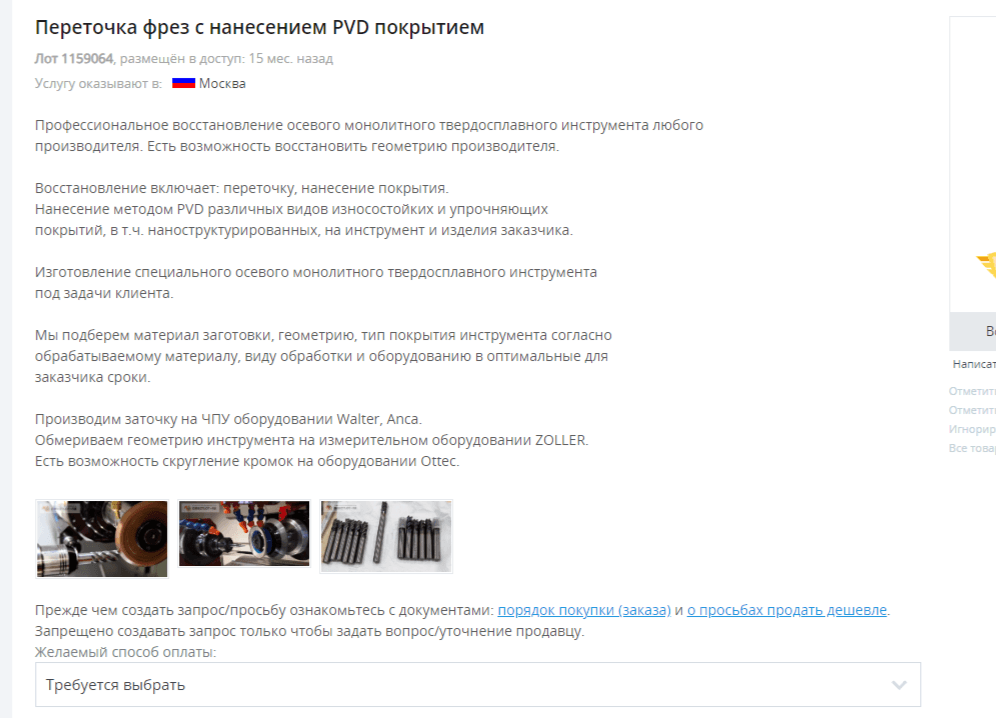
Task: Expand payment options via the chevron arrow
Action: click(x=898, y=685)
